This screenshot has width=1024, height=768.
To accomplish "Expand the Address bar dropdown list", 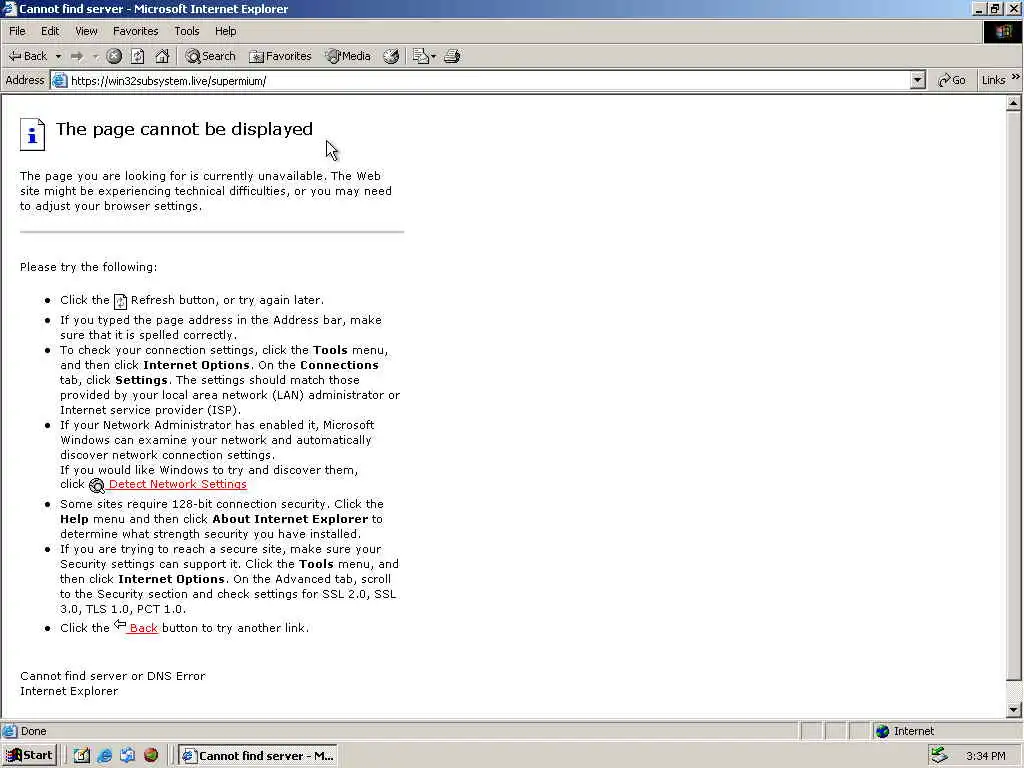I will [x=918, y=80].
